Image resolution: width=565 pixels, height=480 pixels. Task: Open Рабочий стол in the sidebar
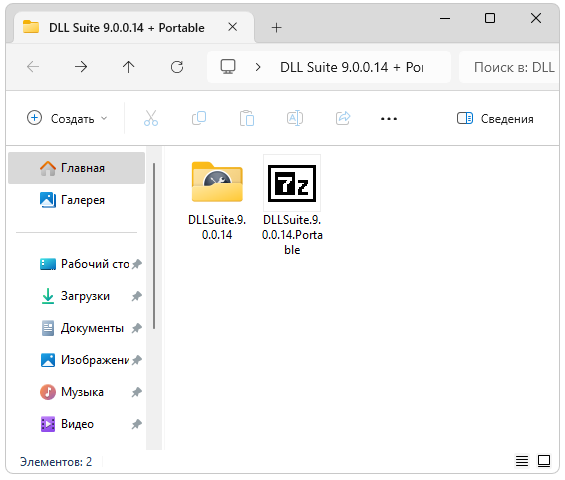[x=76, y=264]
